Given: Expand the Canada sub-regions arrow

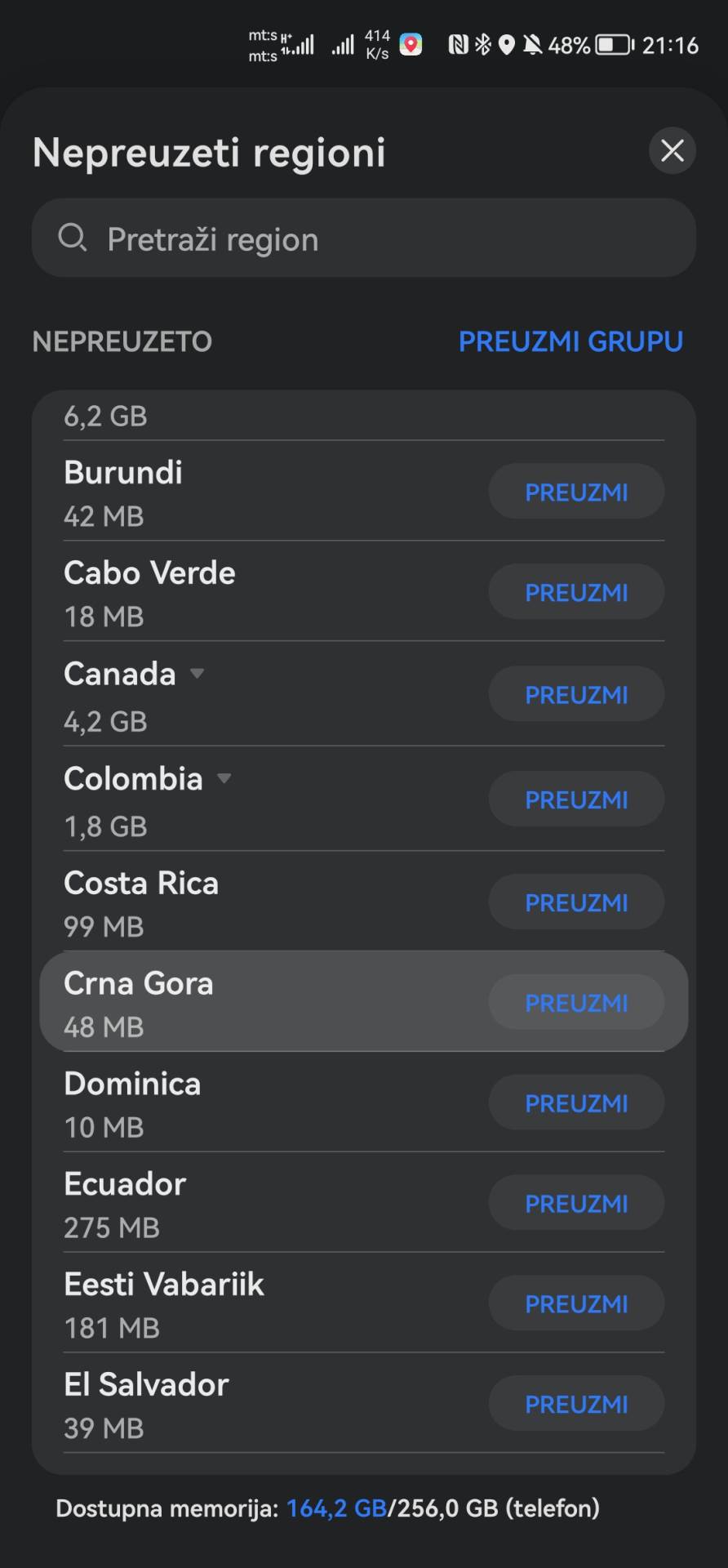Looking at the screenshot, I should pos(197,674).
